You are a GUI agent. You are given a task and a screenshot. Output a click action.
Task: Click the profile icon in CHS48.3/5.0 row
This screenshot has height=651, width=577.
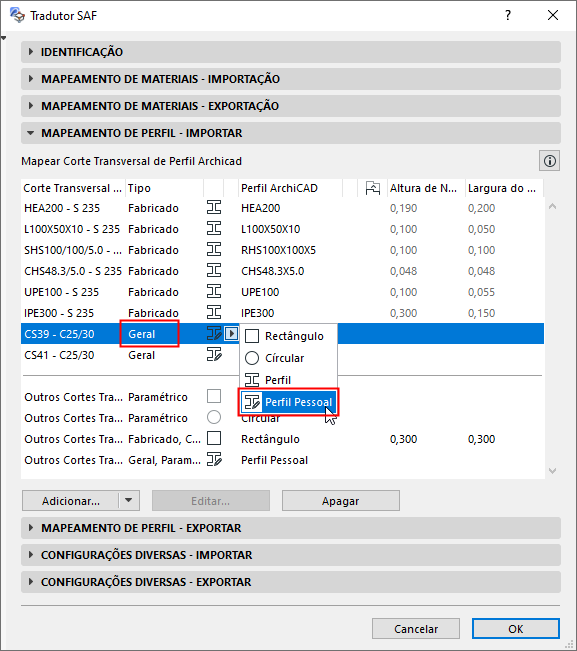pos(214,270)
